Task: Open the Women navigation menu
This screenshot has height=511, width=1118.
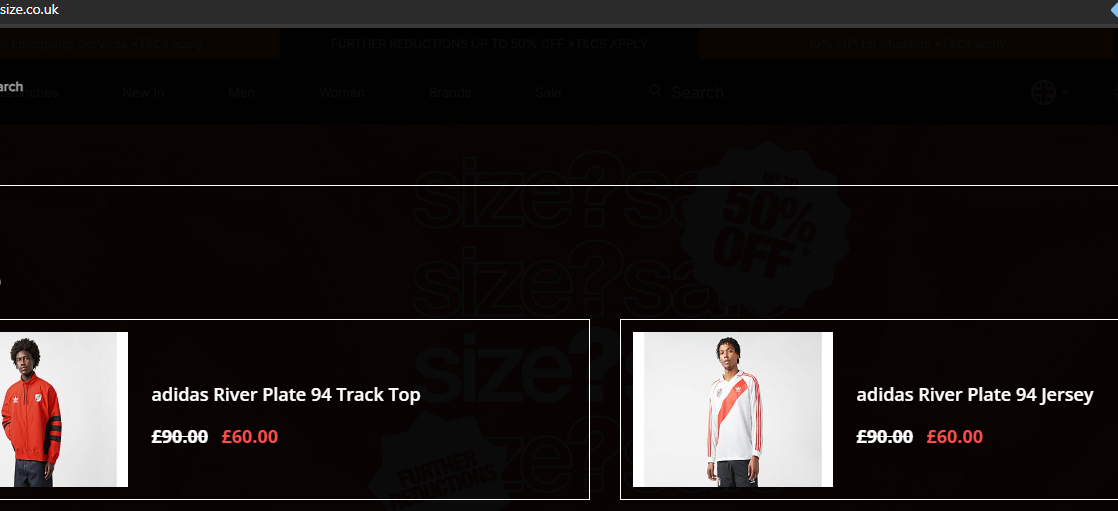Action: tap(342, 93)
